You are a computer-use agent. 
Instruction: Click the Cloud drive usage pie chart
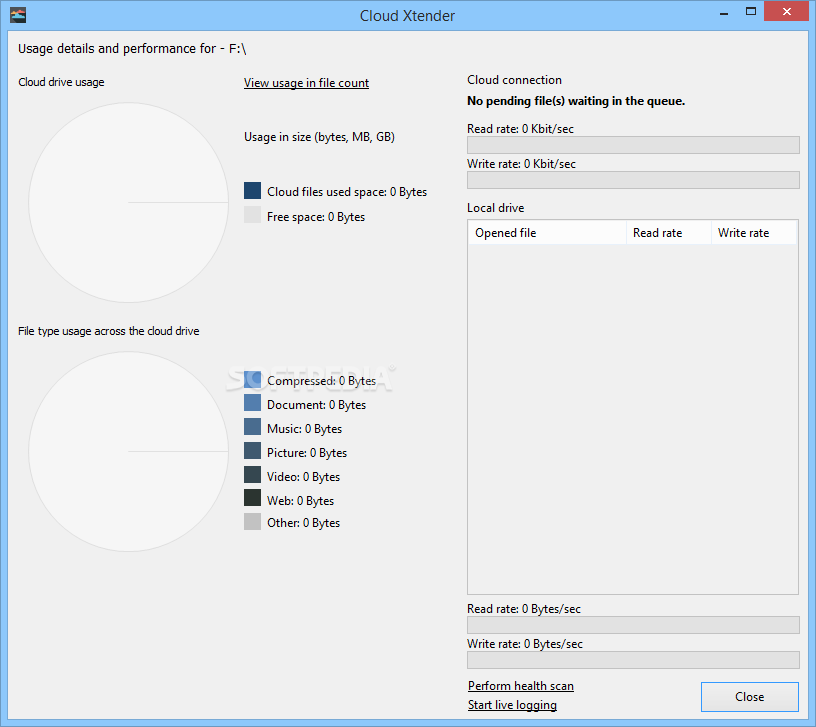[129, 202]
